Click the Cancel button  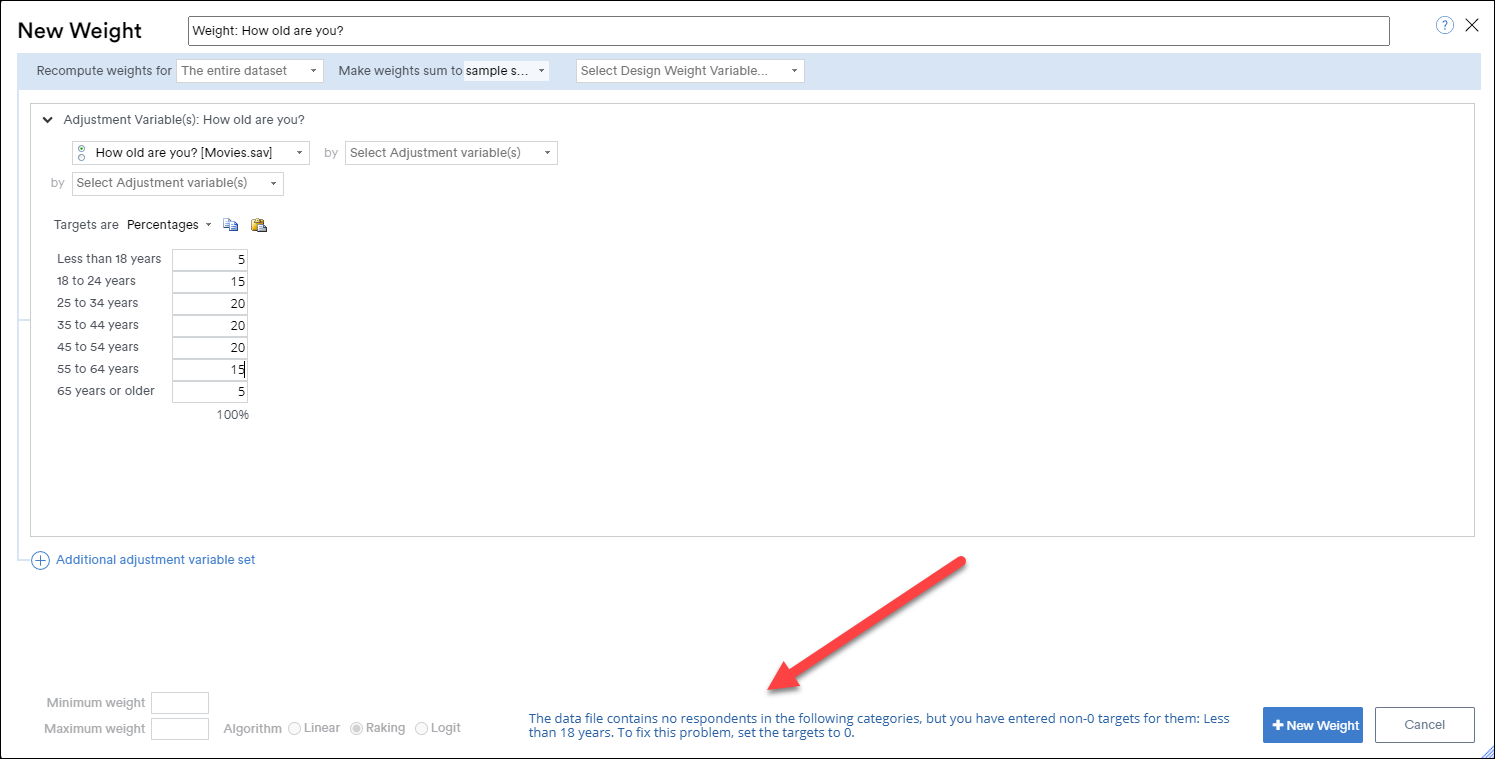(1425, 725)
